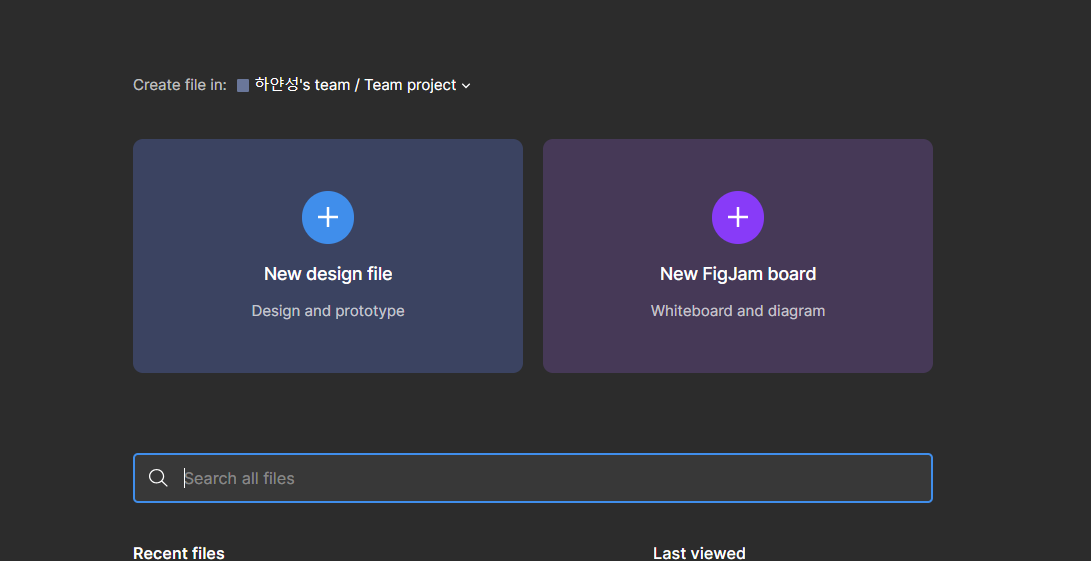Click the 'Design and prototype' text
Image resolution: width=1091 pixels, height=561 pixels.
click(328, 310)
